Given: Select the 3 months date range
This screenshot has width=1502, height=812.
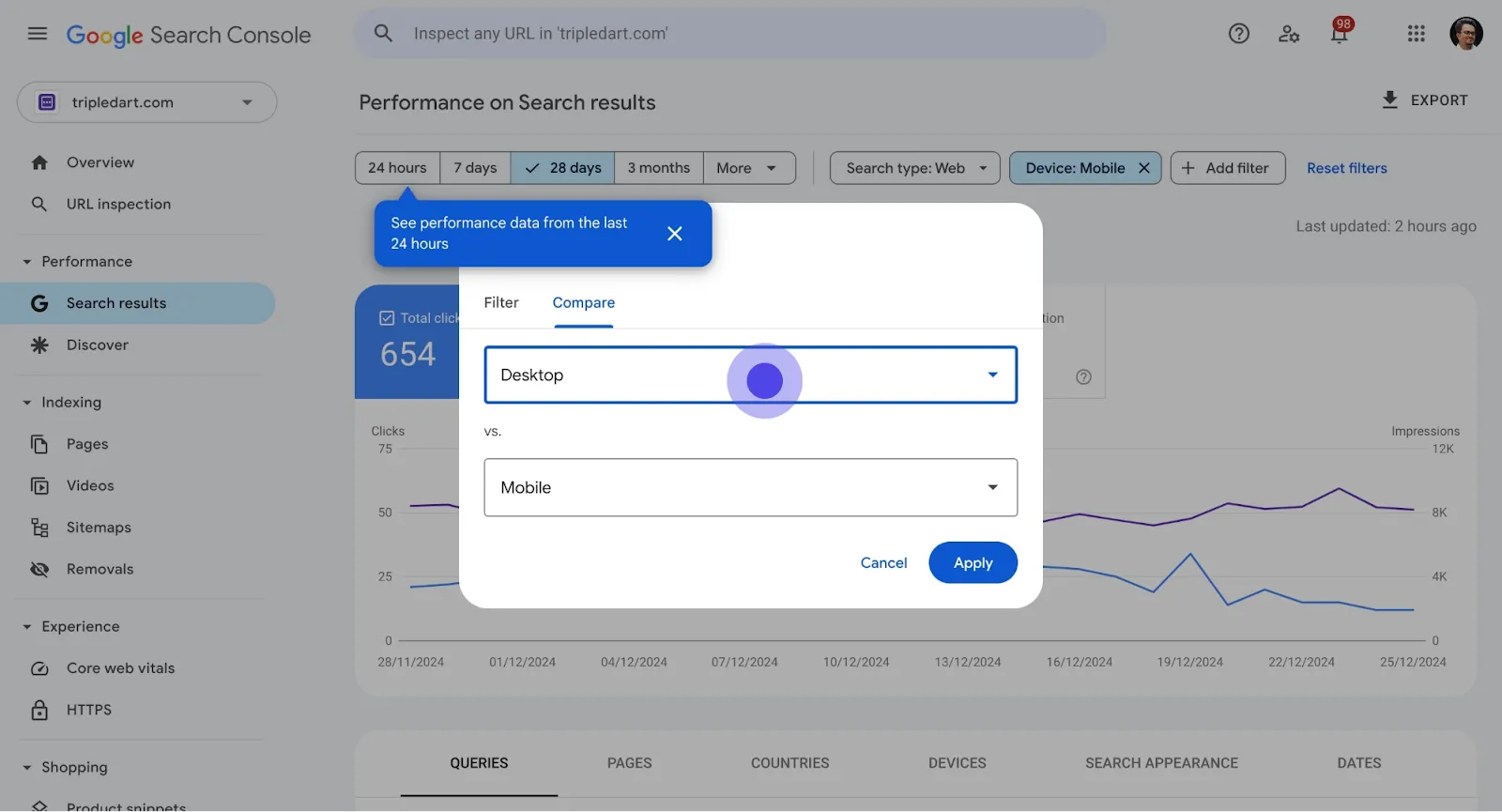Looking at the screenshot, I should (659, 168).
